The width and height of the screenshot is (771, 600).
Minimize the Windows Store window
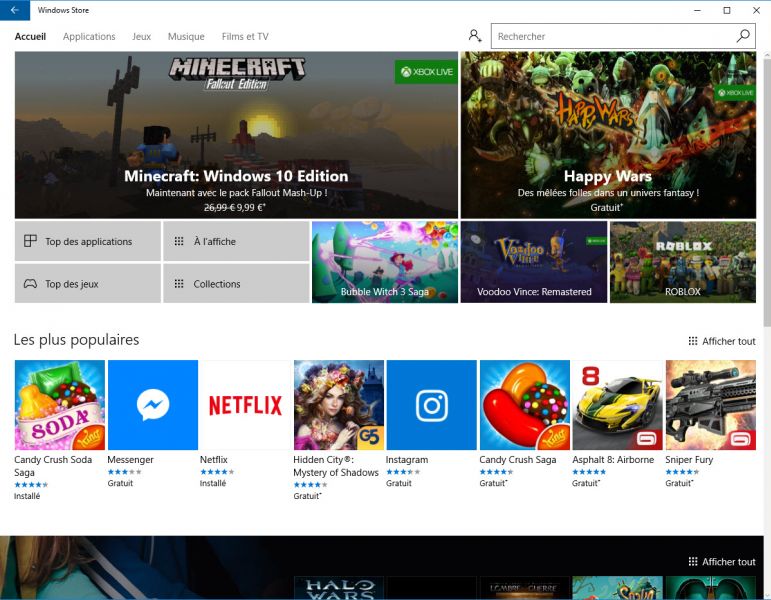[x=697, y=10]
